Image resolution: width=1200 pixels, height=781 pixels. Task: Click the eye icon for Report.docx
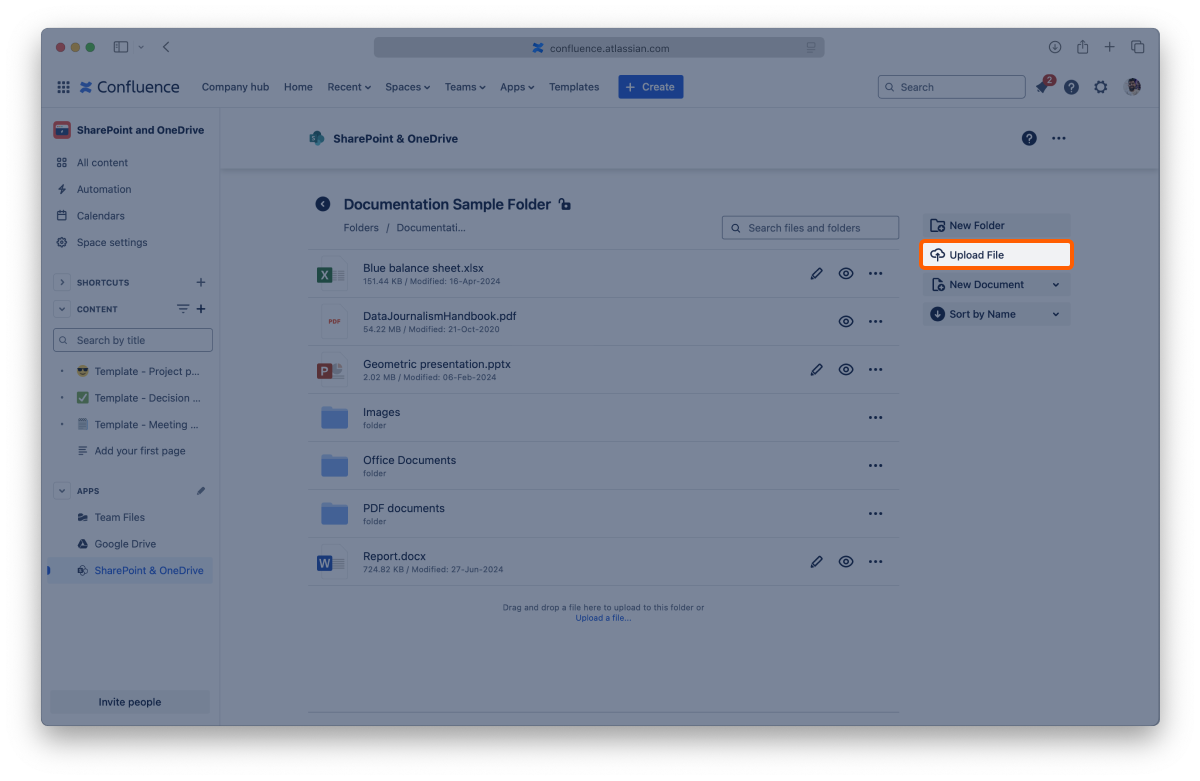[846, 562]
